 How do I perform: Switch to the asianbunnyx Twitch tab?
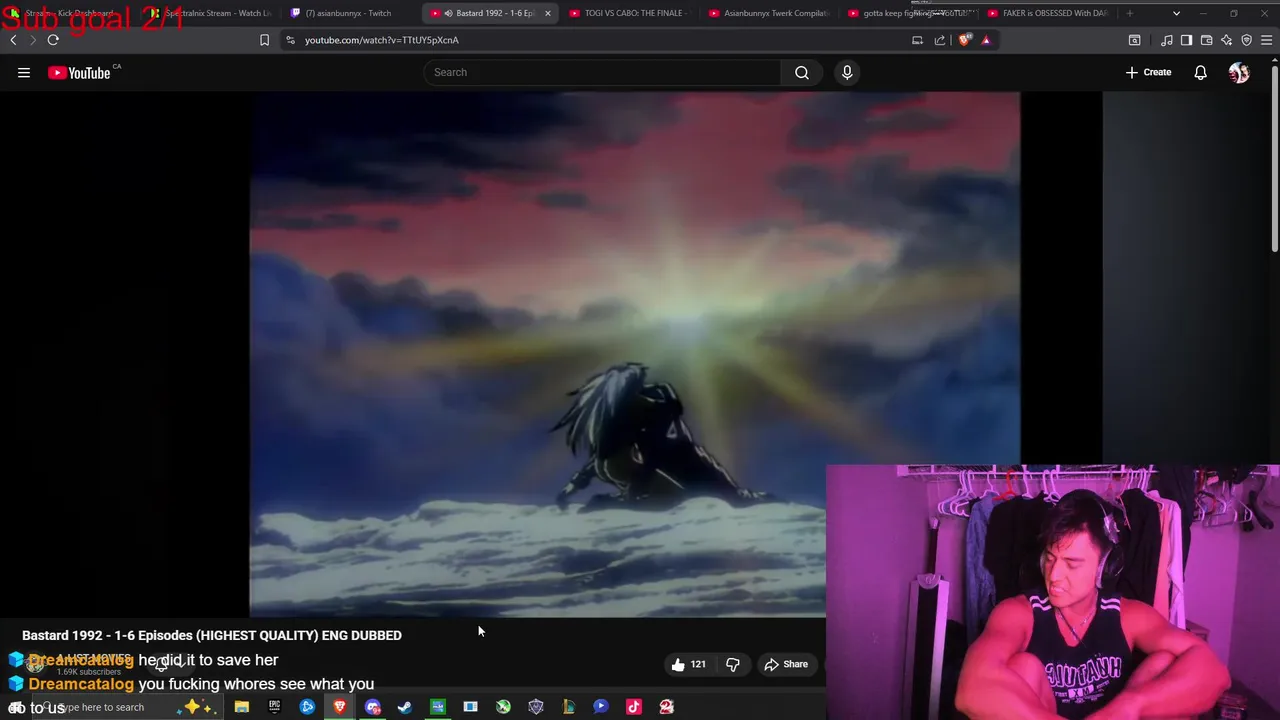(x=347, y=13)
